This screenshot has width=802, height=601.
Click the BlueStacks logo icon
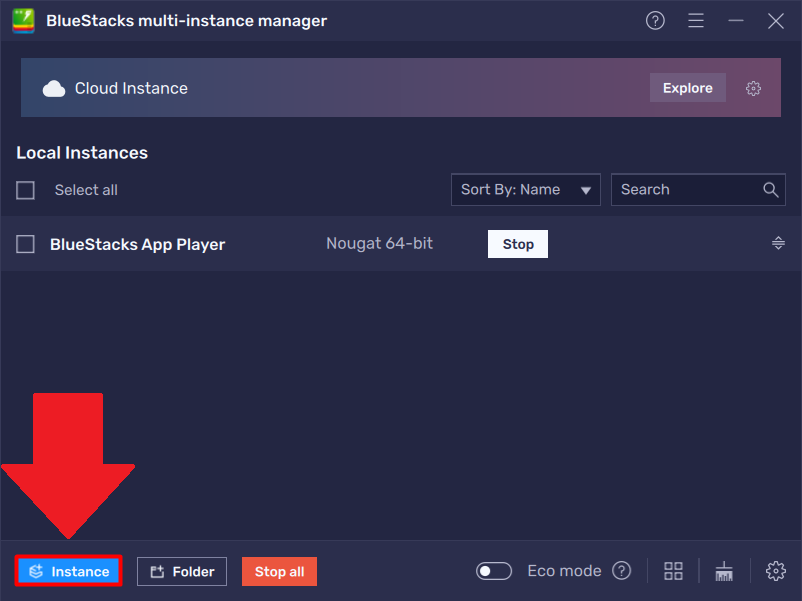[x=24, y=21]
